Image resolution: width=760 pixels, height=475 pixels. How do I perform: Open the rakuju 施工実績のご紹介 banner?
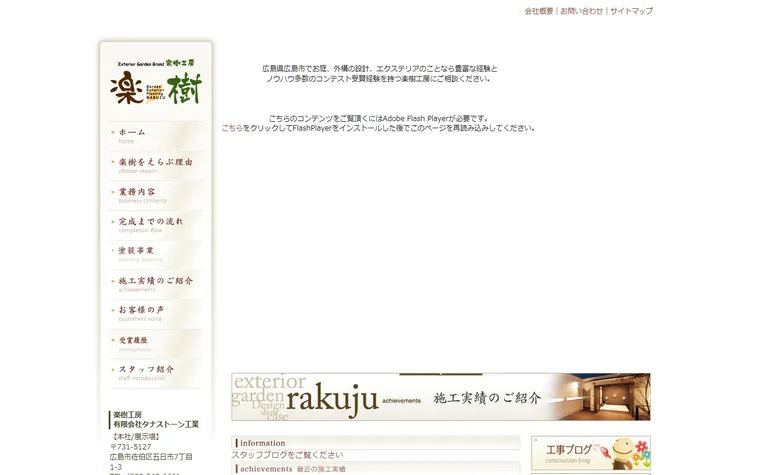pos(441,397)
